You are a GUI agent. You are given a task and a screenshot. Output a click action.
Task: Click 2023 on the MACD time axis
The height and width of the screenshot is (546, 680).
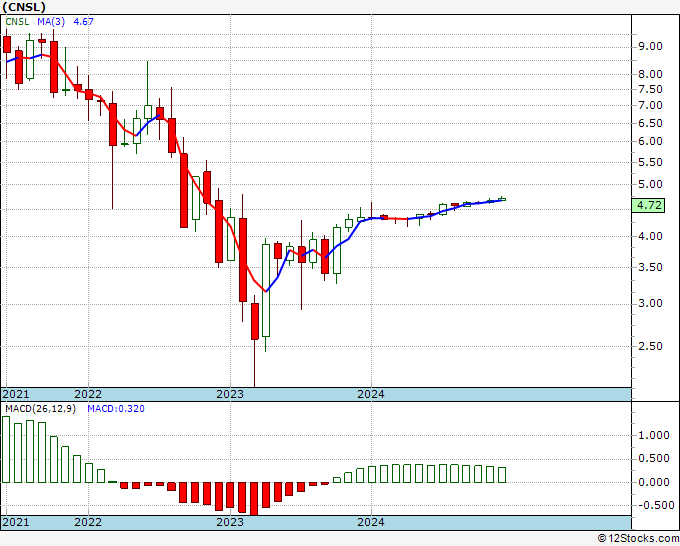click(x=230, y=522)
